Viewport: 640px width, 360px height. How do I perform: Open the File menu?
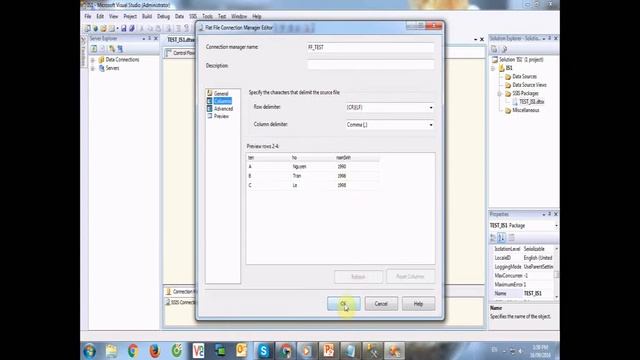88,16
